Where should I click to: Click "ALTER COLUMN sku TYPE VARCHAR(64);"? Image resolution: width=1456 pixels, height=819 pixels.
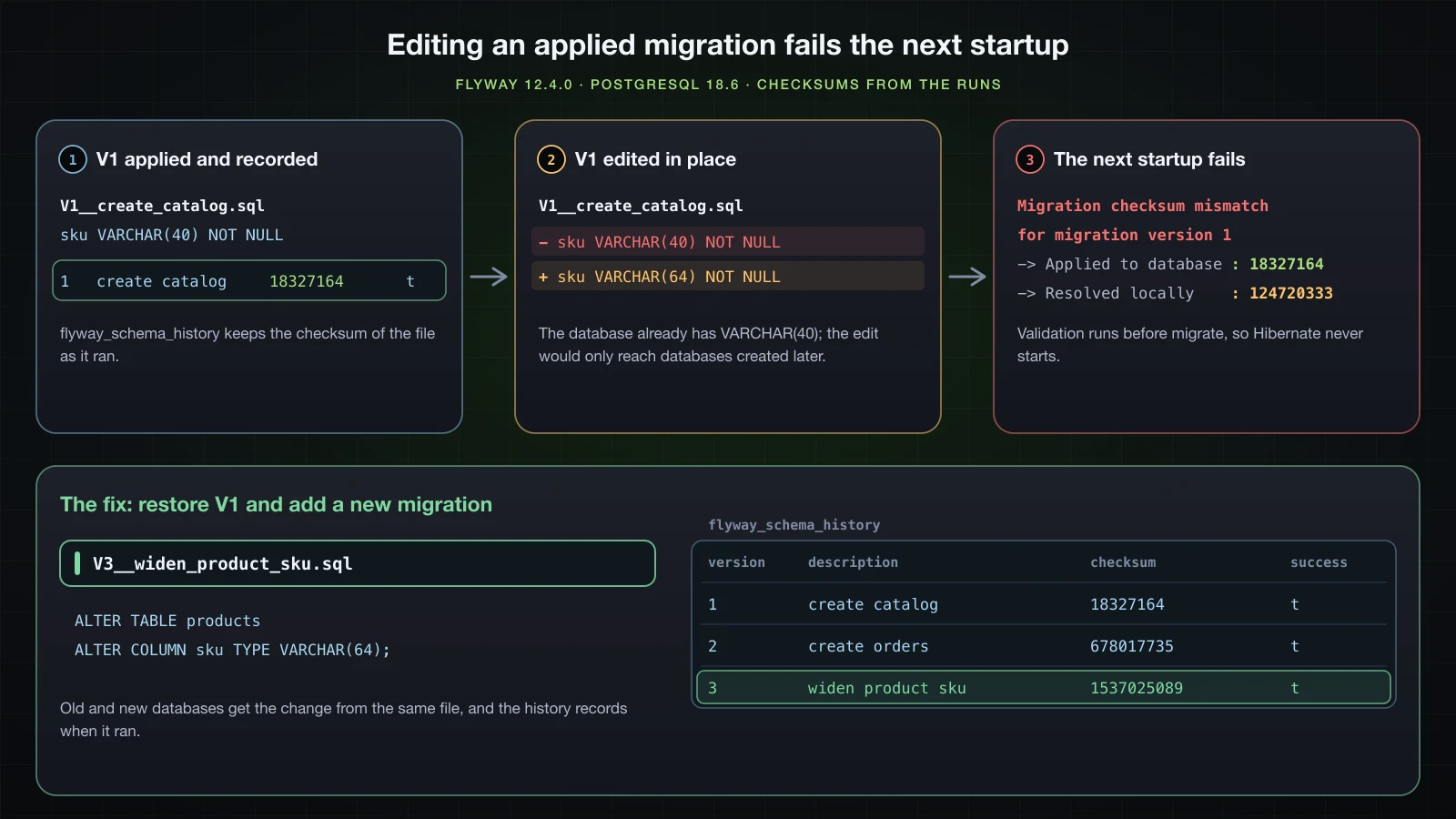point(232,650)
